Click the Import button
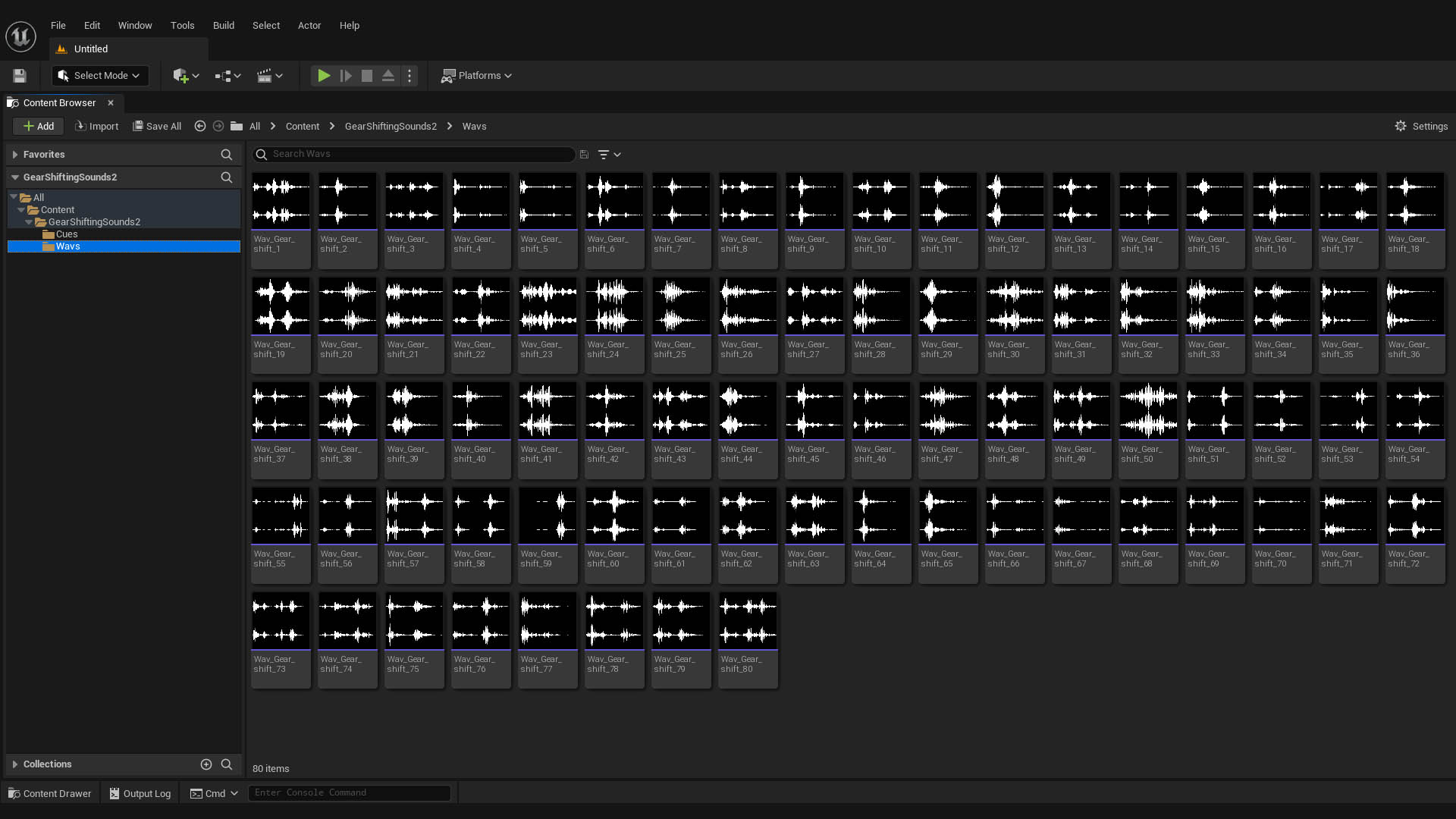1456x819 pixels. coord(96,127)
